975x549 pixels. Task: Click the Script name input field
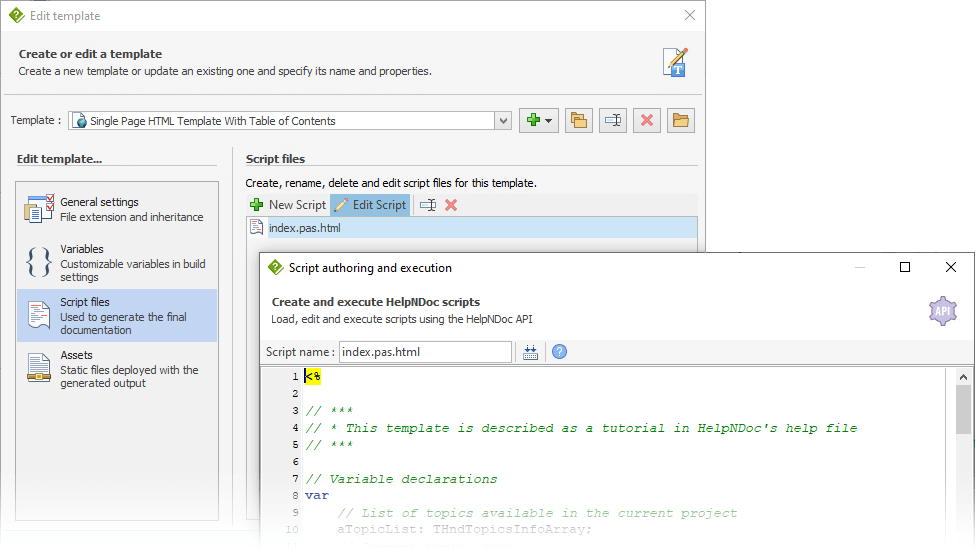coord(425,352)
